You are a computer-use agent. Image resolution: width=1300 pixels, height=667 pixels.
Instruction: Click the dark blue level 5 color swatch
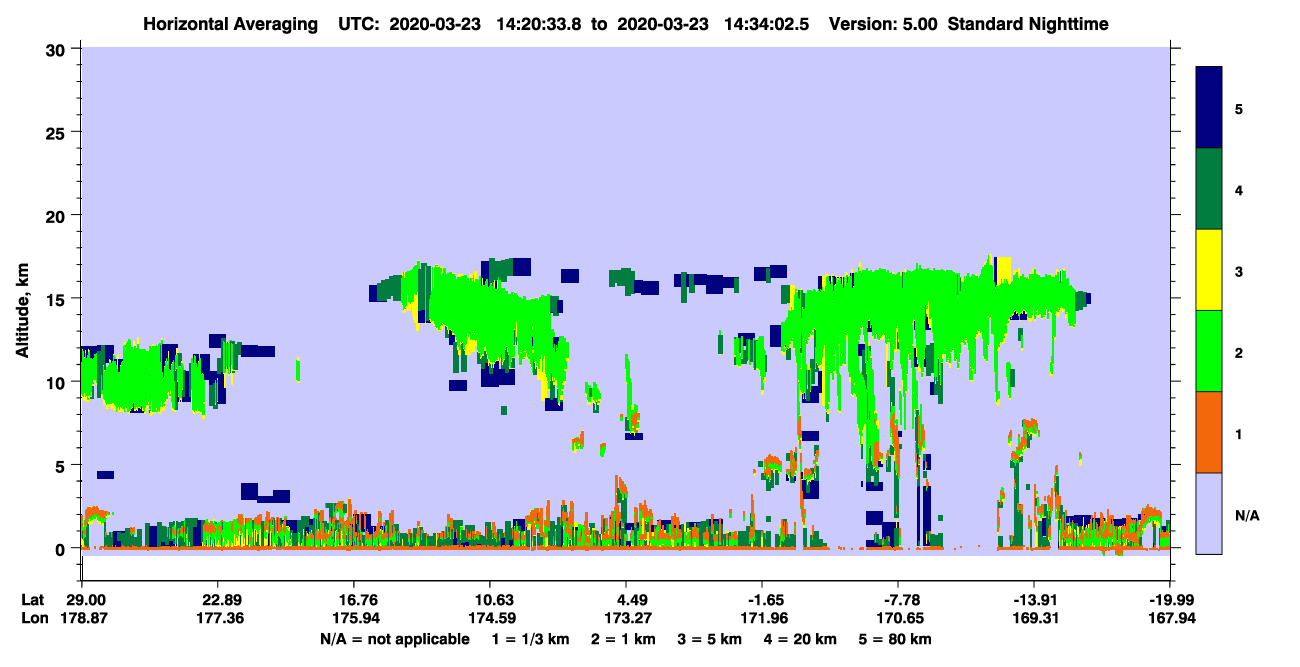coord(1210,107)
